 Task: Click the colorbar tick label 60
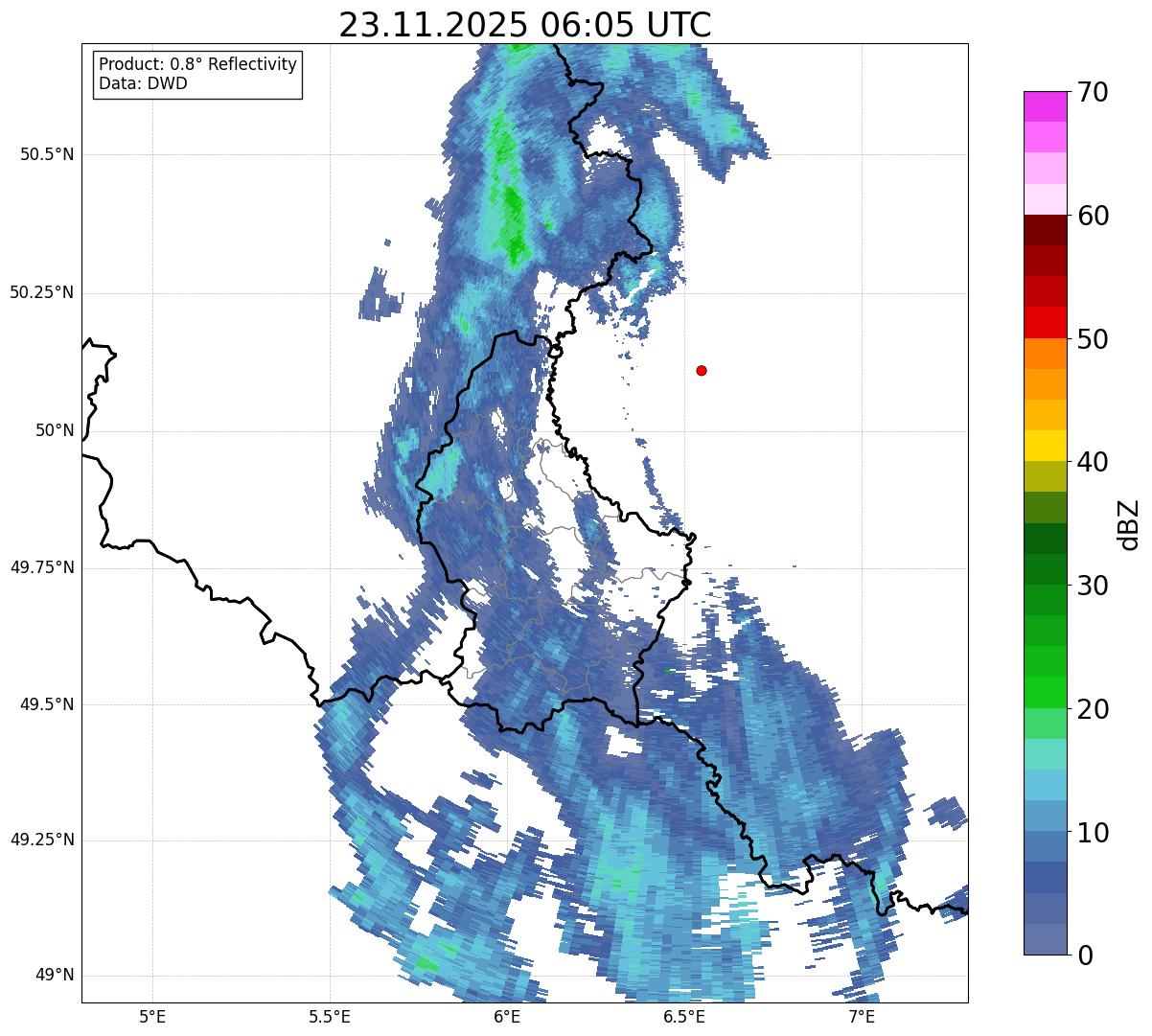click(1093, 216)
